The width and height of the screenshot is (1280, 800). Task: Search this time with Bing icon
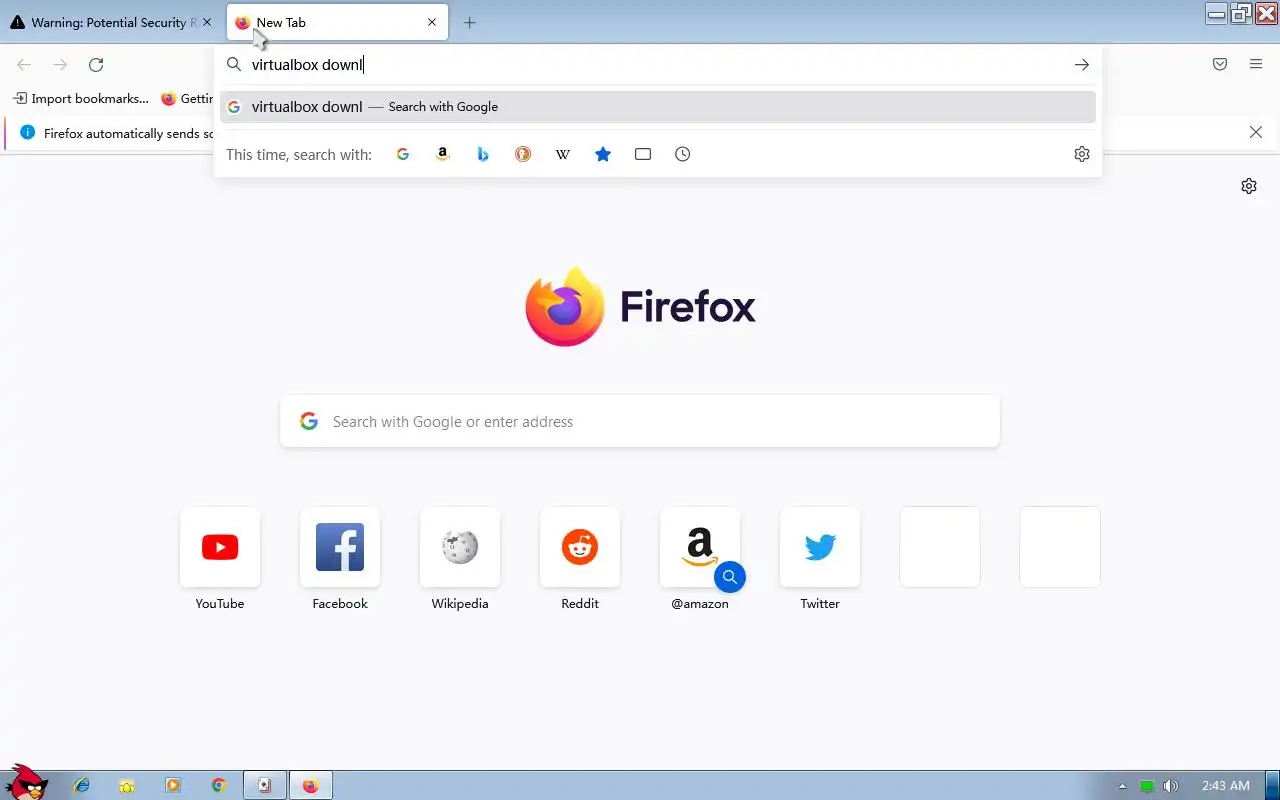483,154
